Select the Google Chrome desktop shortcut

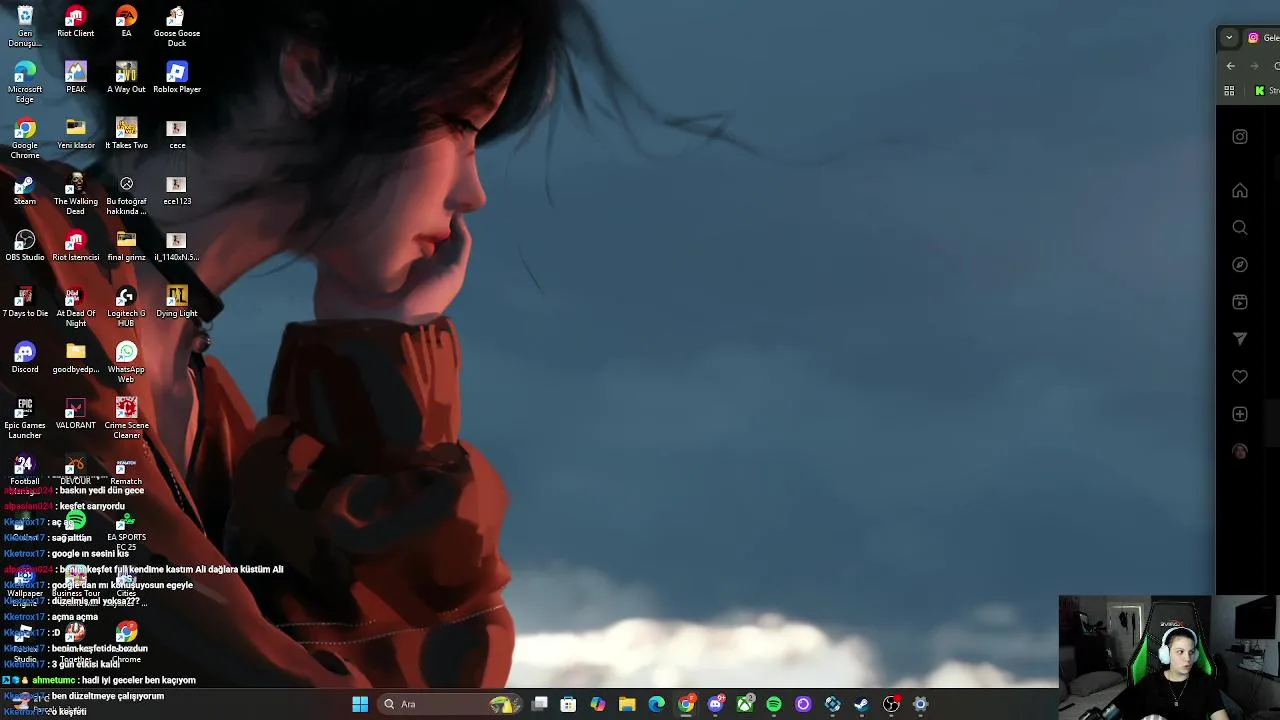pos(25,139)
